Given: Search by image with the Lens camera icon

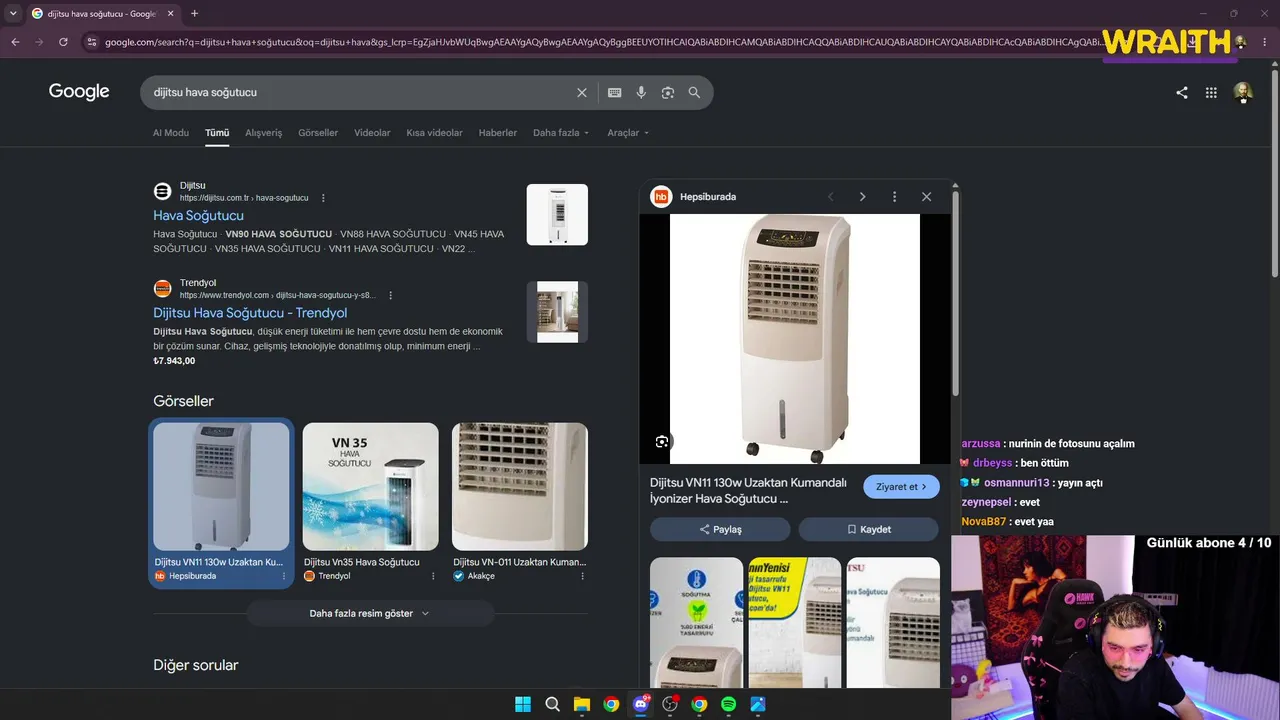Looking at the screenshot, I should [668, 92].
